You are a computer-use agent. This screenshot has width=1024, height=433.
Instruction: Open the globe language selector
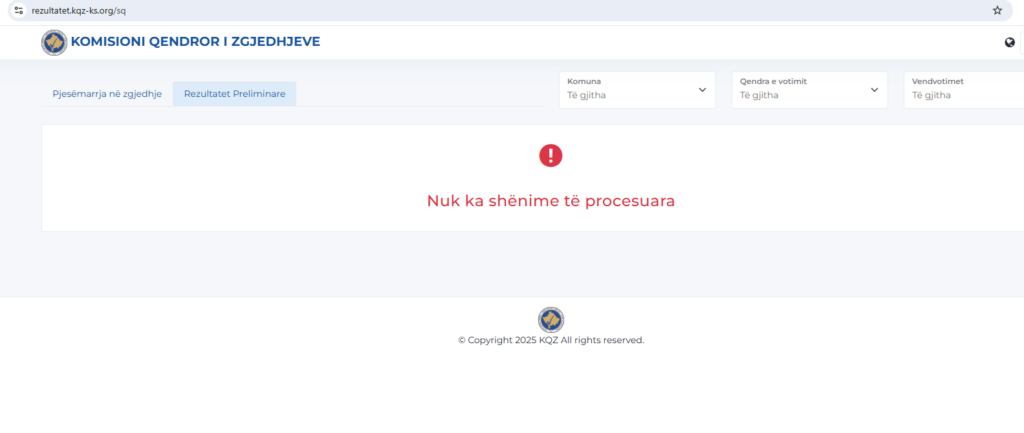(1010, 42)
